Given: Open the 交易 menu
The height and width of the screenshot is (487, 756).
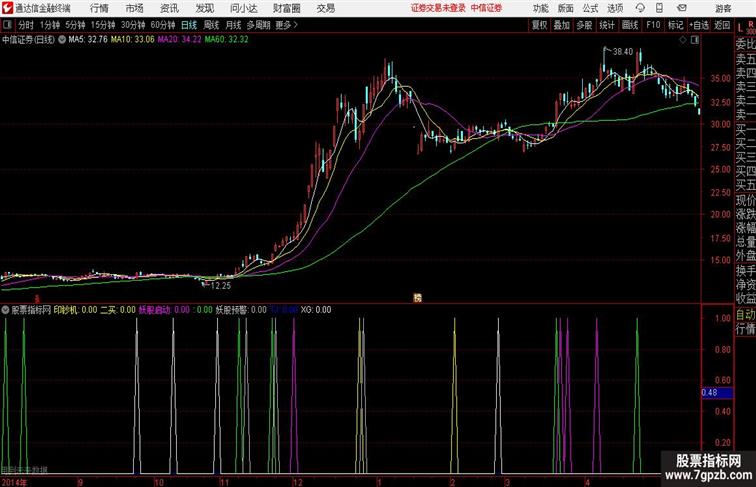Looking at the screenshot, I should pos(325,8).
